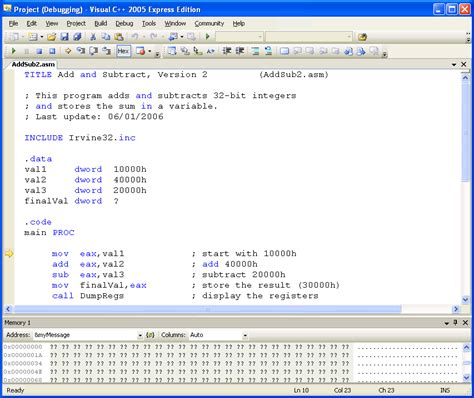Click the editor scroll right arrow

point(456,309)
